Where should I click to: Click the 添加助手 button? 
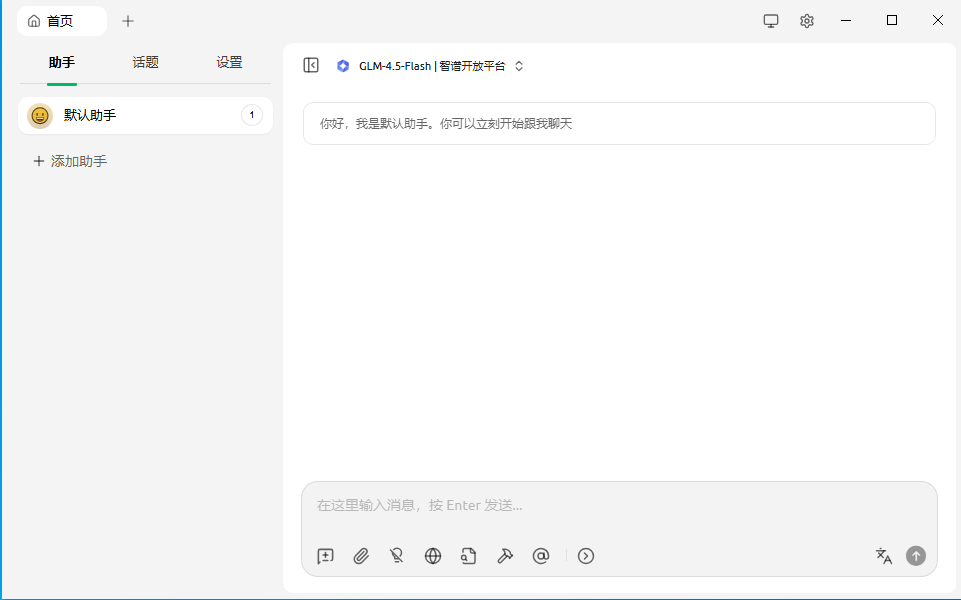(x=69, y=160)
